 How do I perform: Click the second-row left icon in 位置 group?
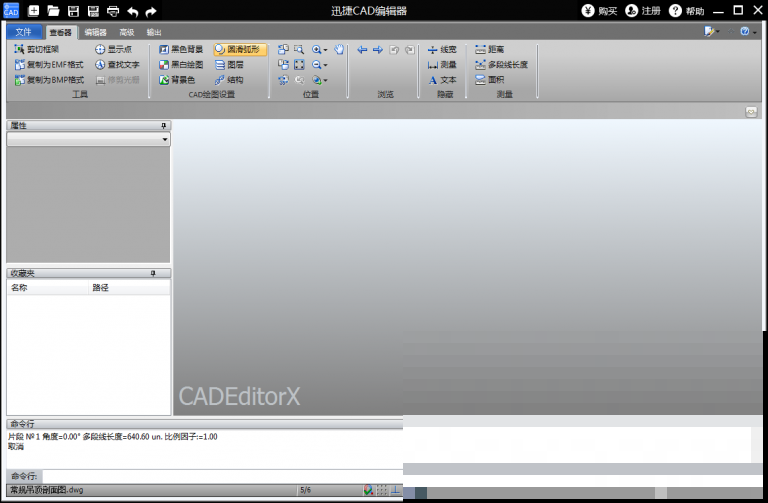pyautogui.click(x=283, y=64)
